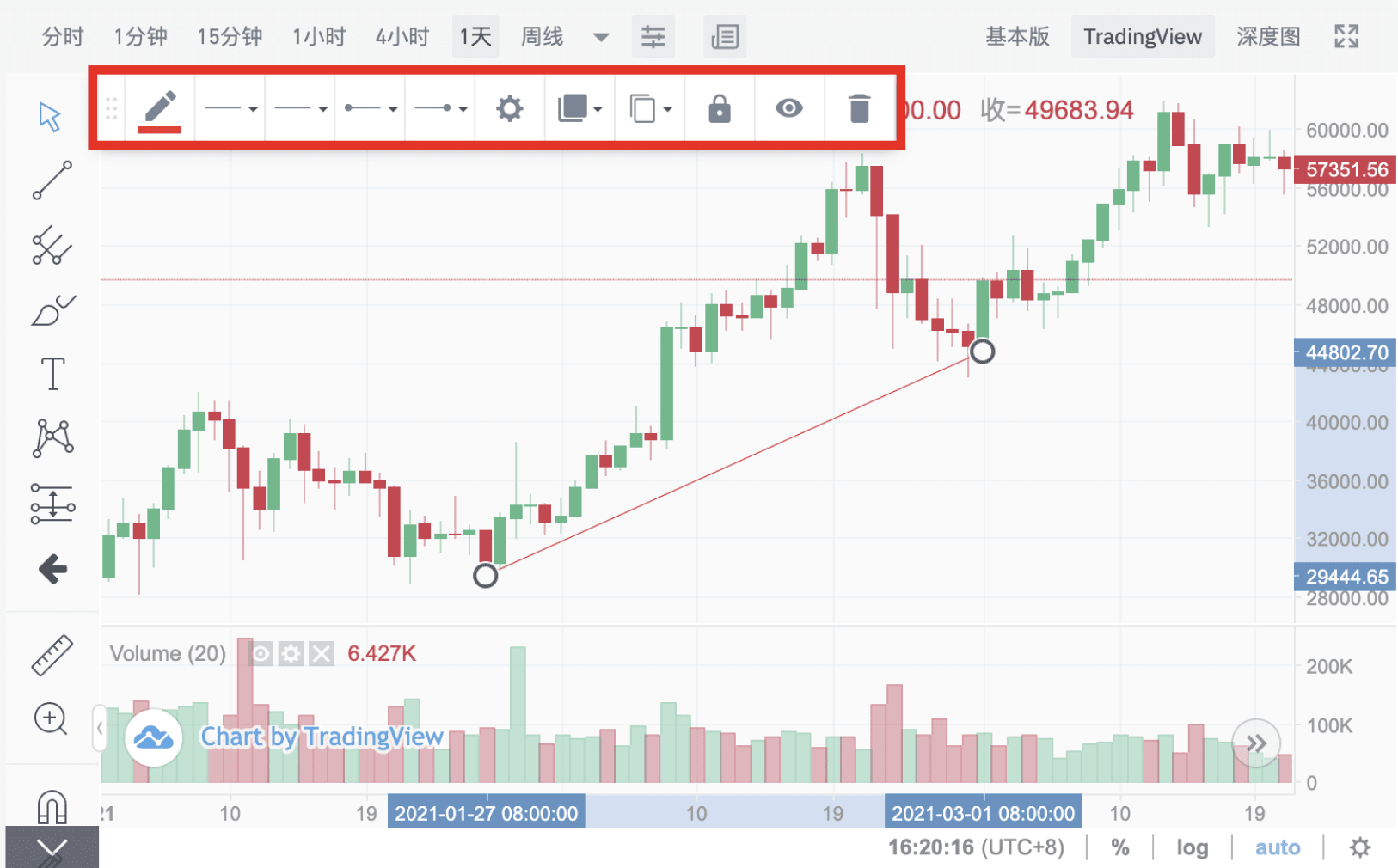
Task: Click the line color pencil icon
Action: (x=160, y=109)
